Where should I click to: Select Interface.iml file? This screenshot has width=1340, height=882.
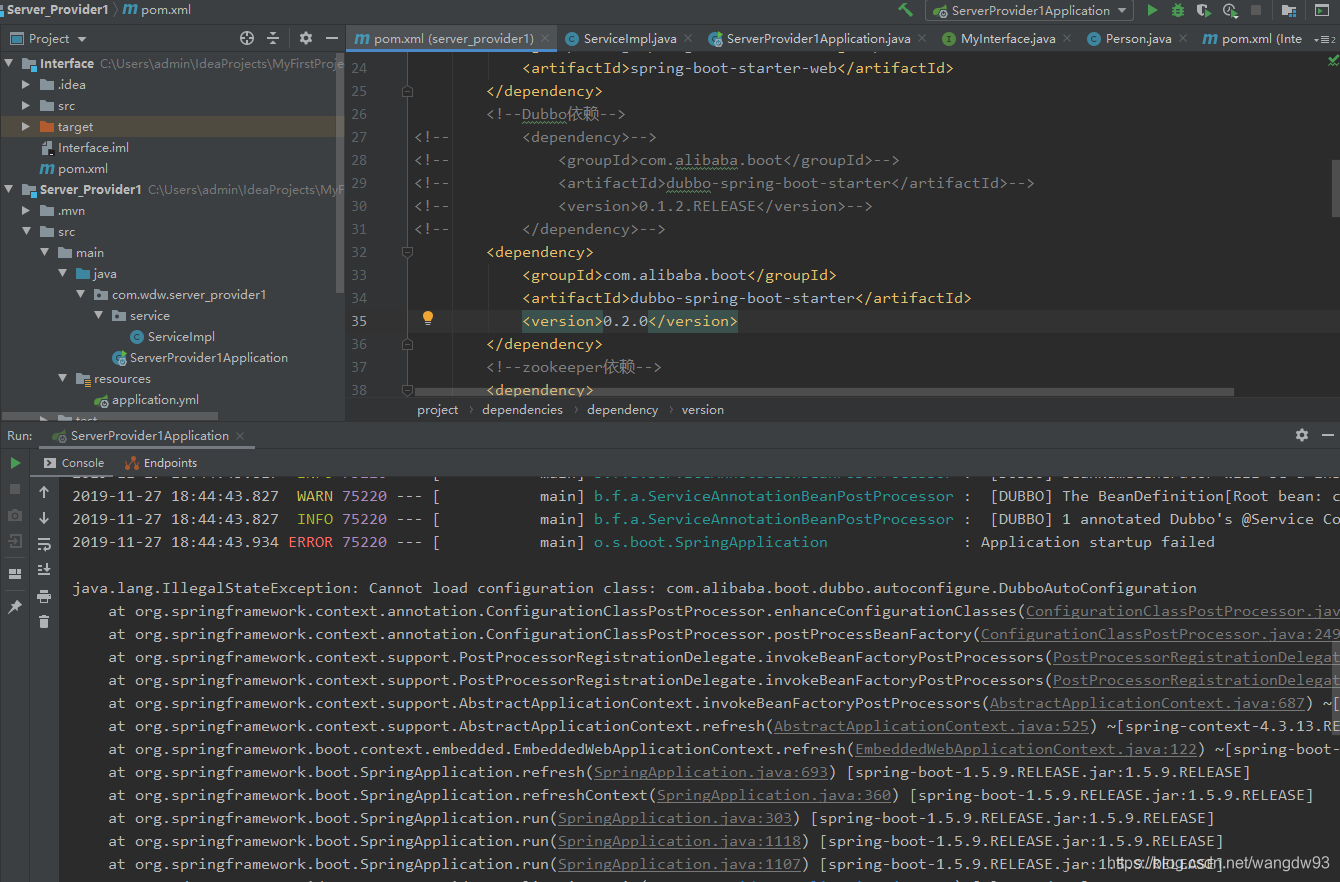point(93,147)
